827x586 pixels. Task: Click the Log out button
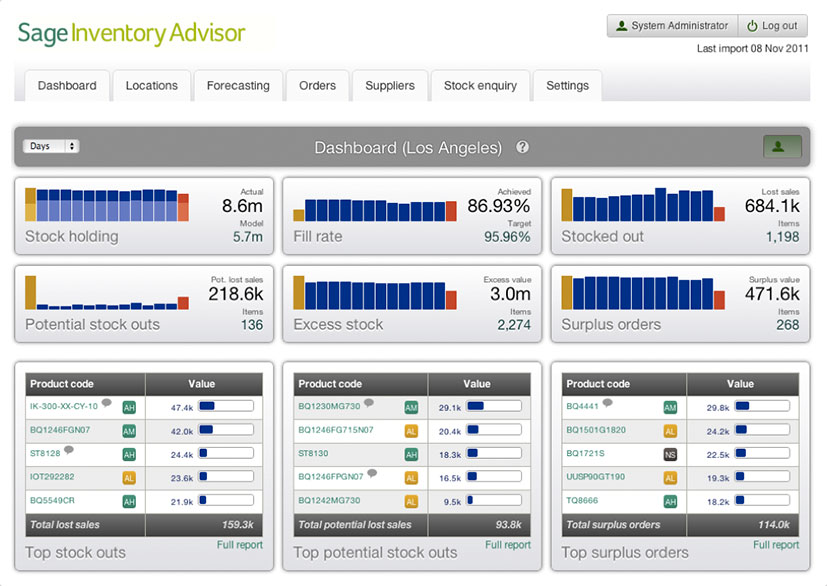[773, 26]
